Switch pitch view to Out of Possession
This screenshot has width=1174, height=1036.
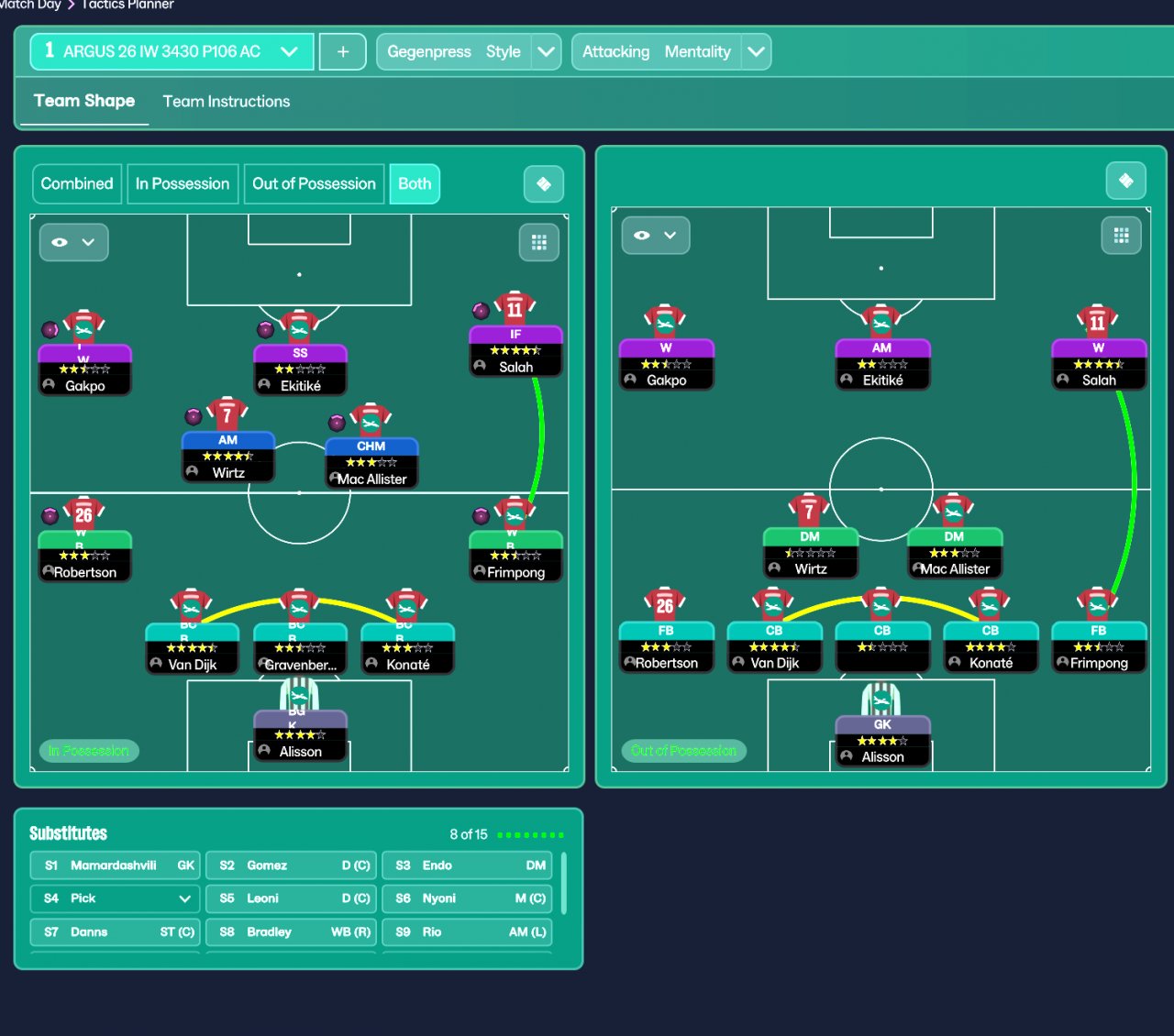point(314,183)
